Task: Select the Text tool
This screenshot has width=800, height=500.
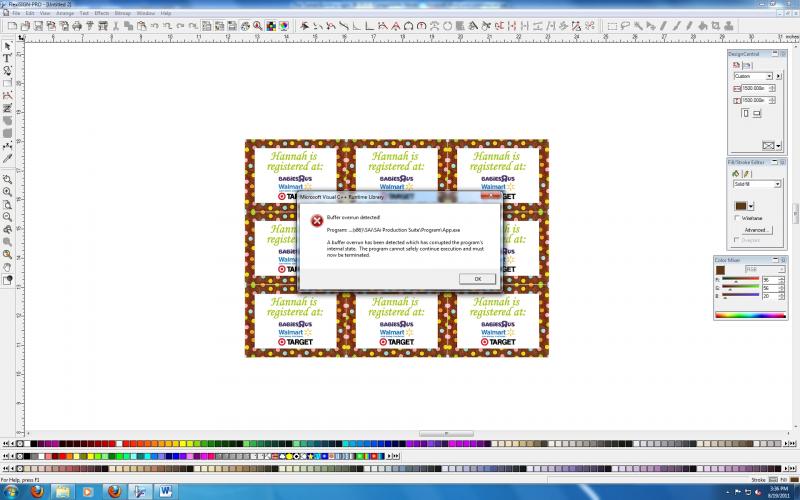Action: pyautogui.click(x=7, y=58)
